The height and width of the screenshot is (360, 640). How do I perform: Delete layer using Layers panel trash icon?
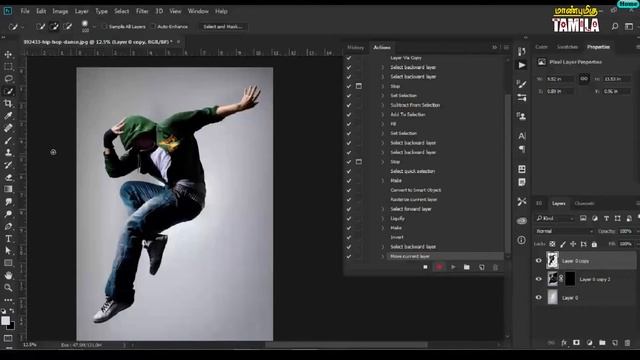coord(627,343)
